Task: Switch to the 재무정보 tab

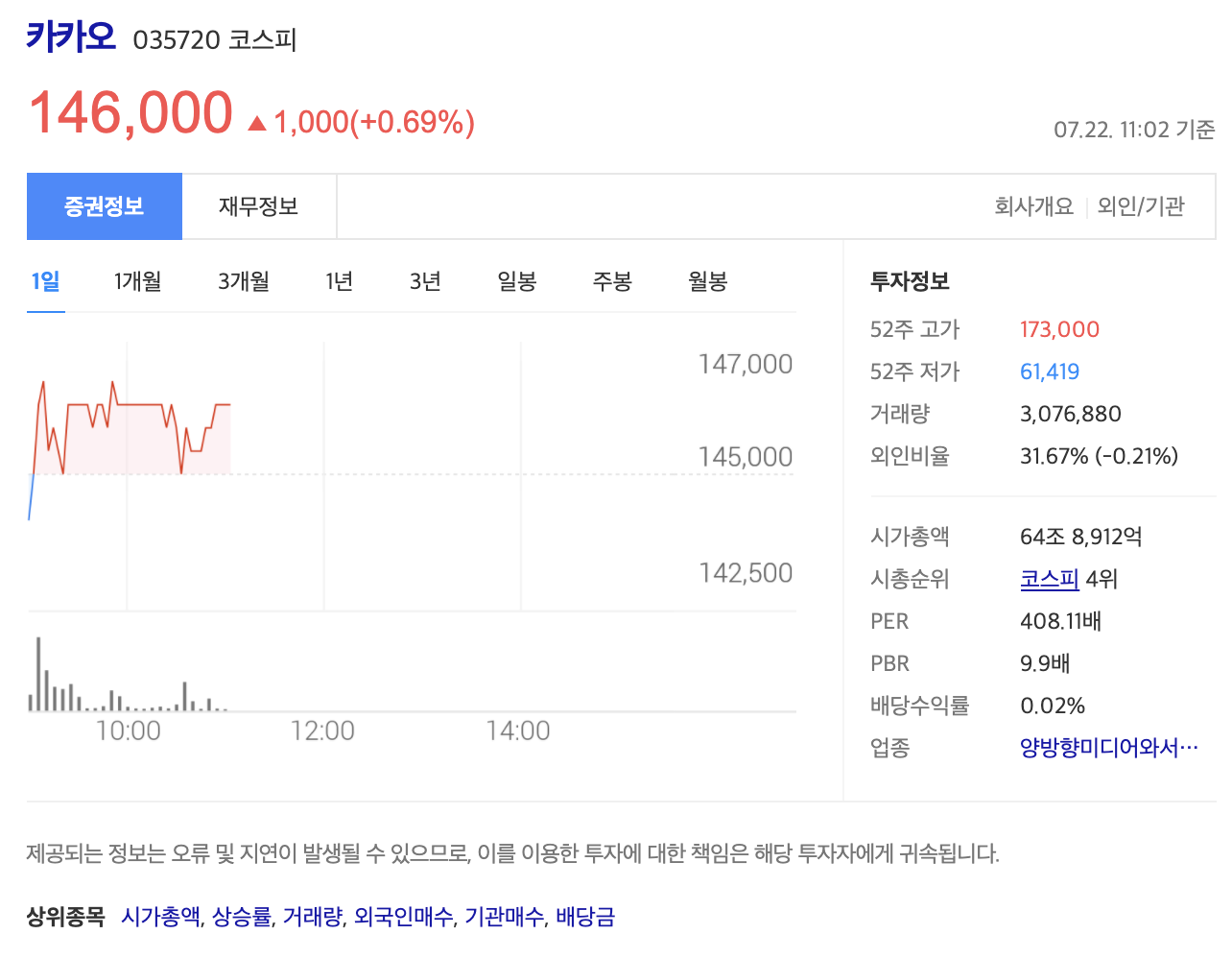Action: 259,206
